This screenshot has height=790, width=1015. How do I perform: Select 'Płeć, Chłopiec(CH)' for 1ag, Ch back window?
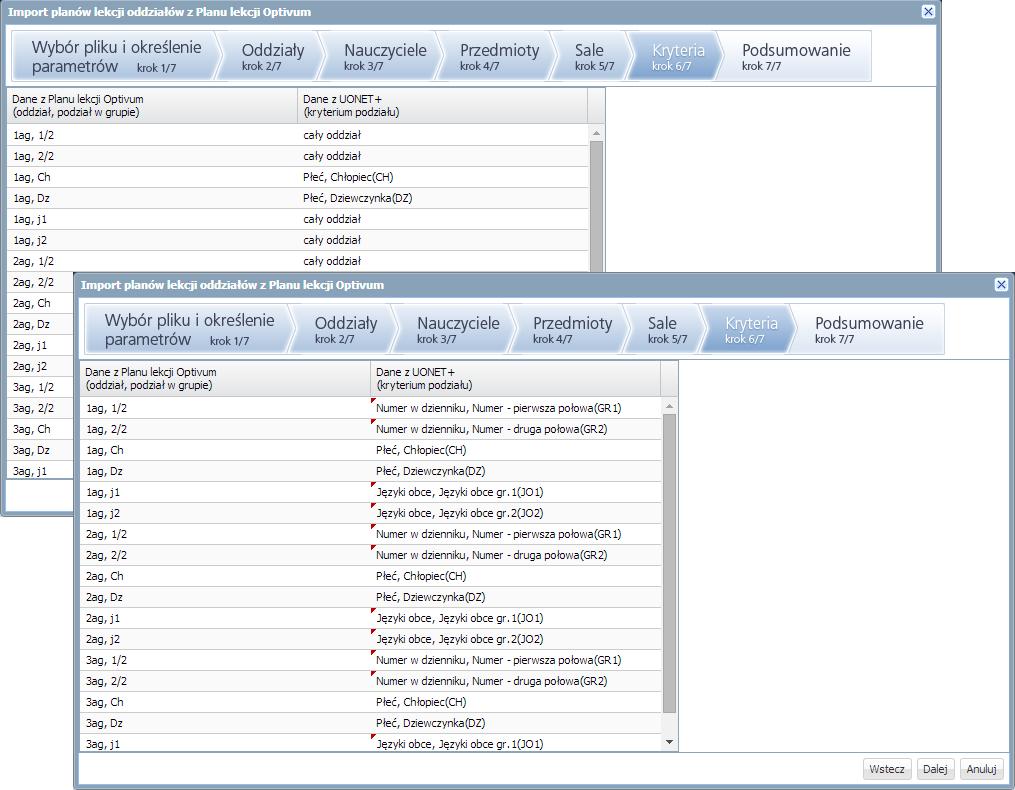[443, 177]
